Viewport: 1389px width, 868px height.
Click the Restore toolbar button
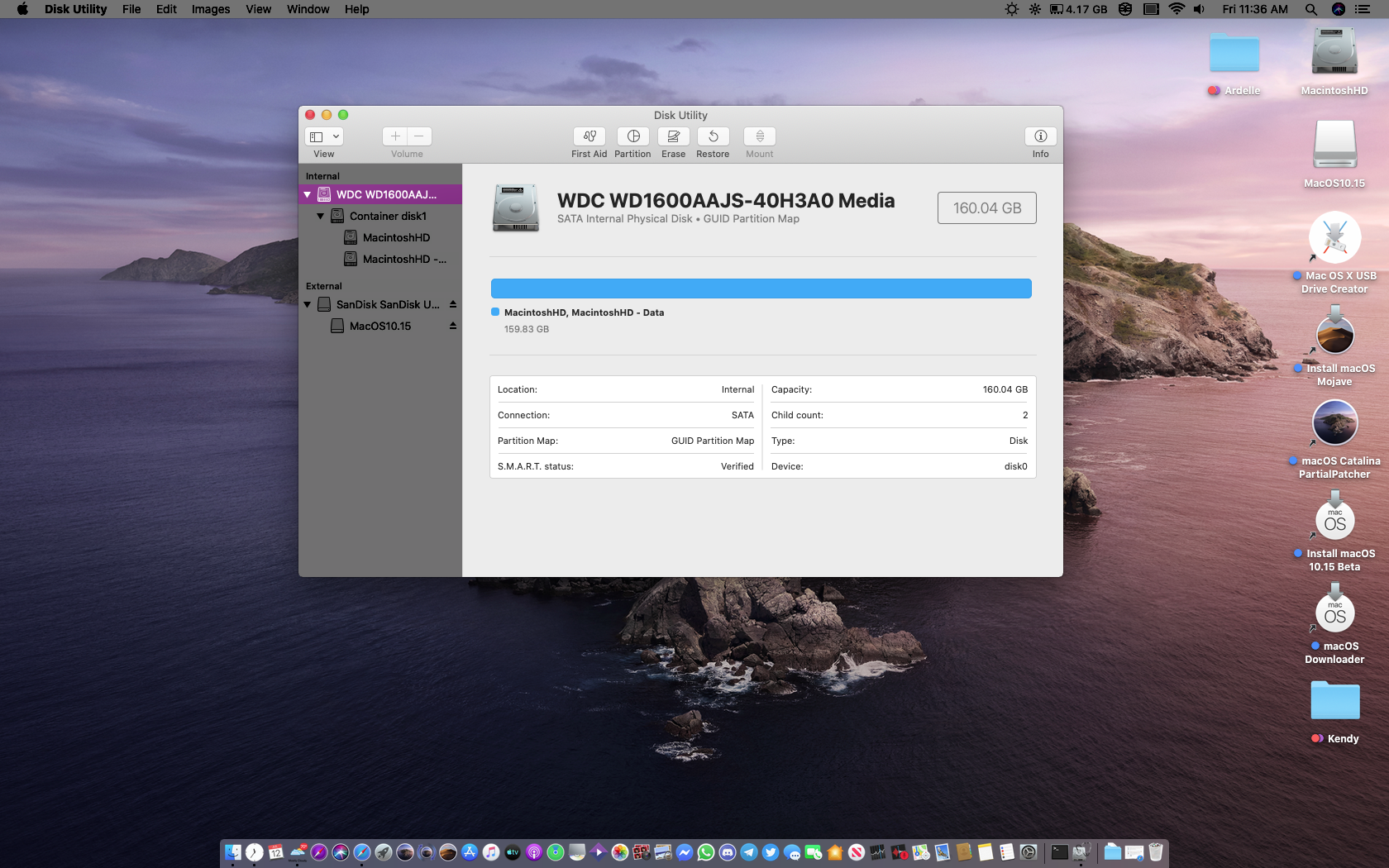click(713, 136)
